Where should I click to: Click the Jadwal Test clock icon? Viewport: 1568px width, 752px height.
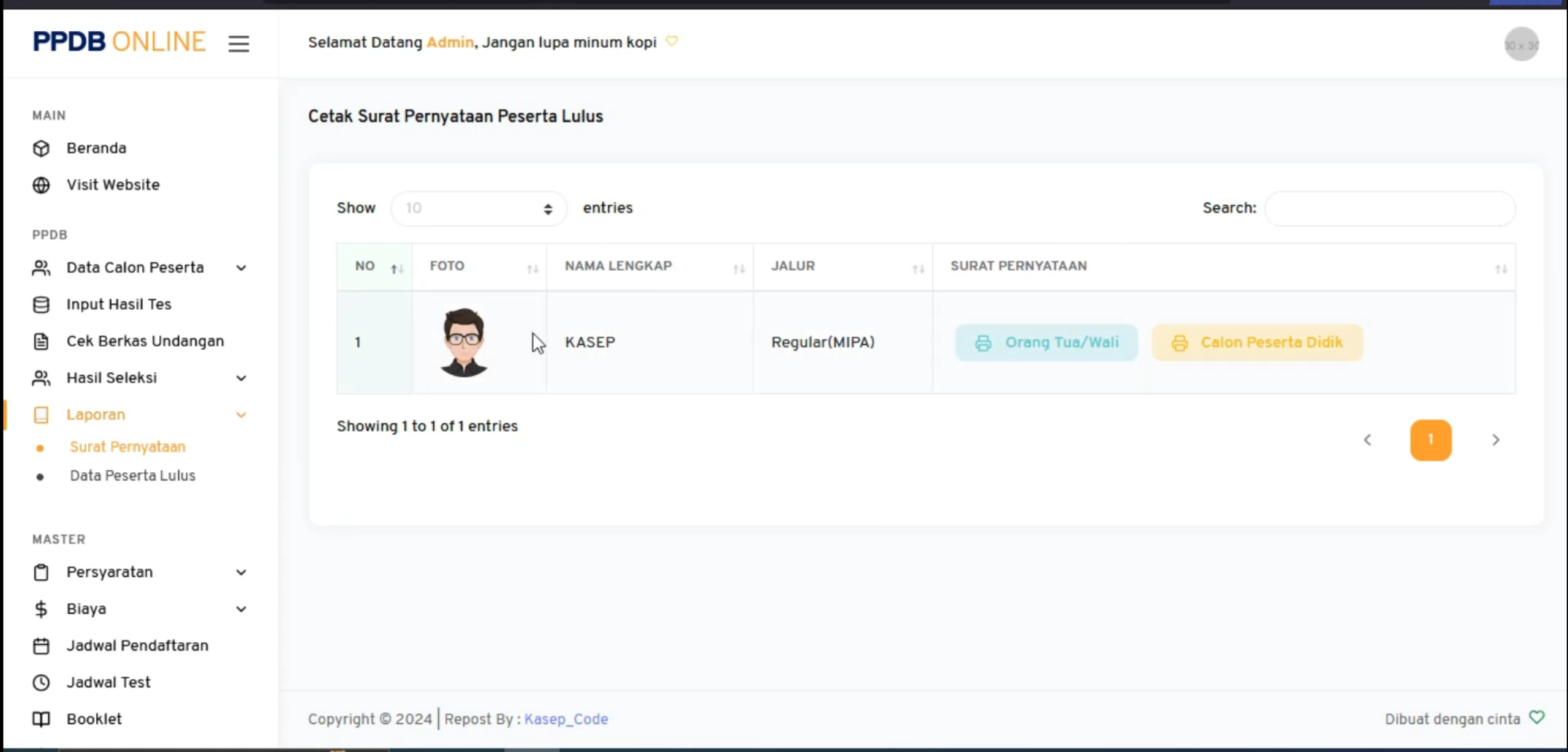(41, 682)
